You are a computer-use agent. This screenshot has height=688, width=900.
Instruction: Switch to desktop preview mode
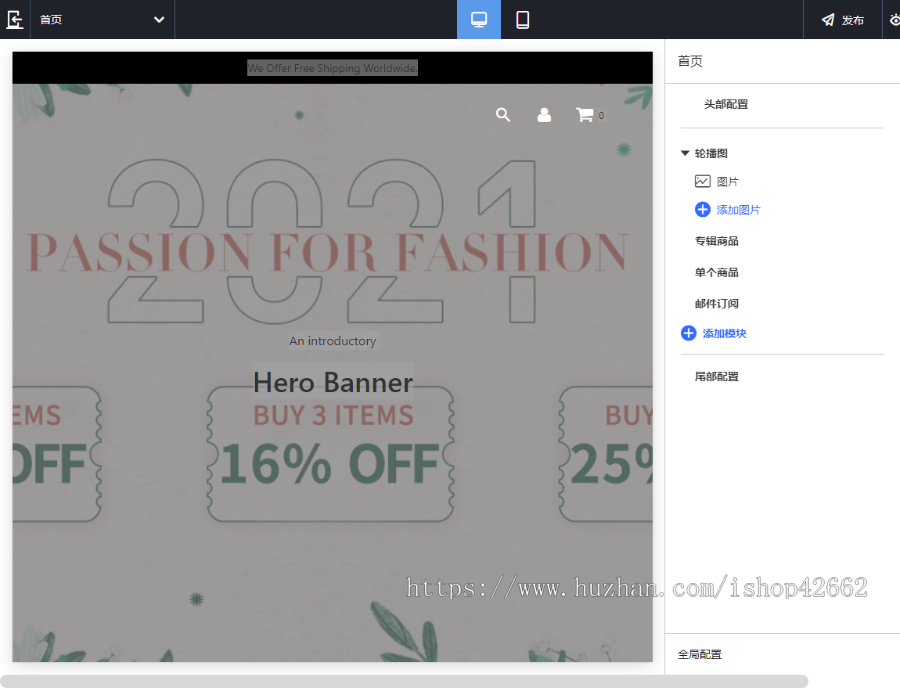pyautogui.click(x=479, y=20)
